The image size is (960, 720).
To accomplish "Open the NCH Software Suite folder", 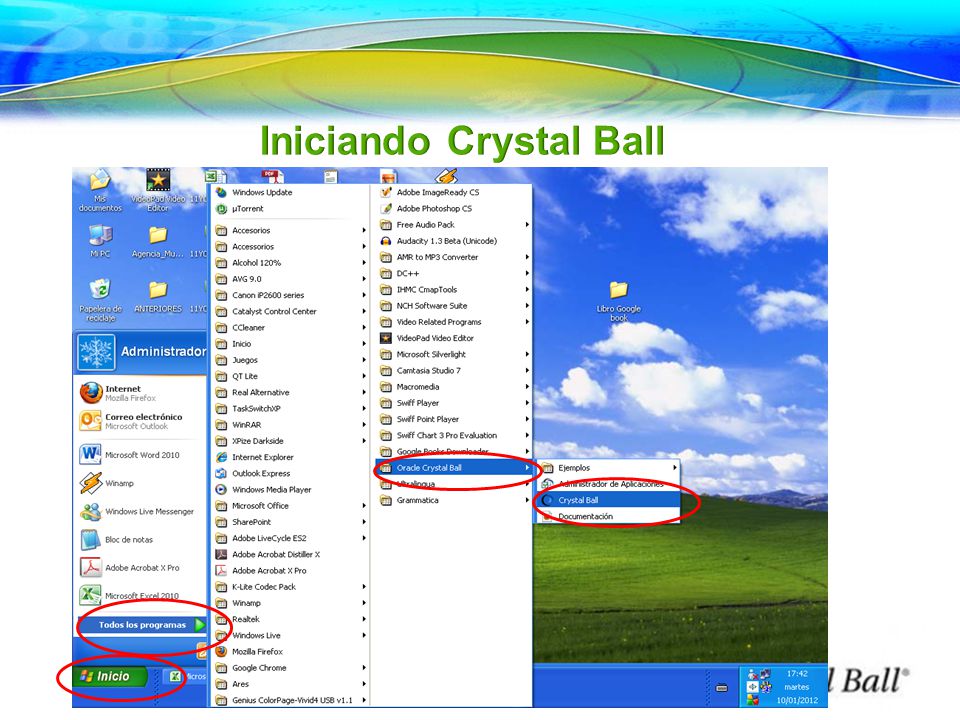I will [454, 306].
